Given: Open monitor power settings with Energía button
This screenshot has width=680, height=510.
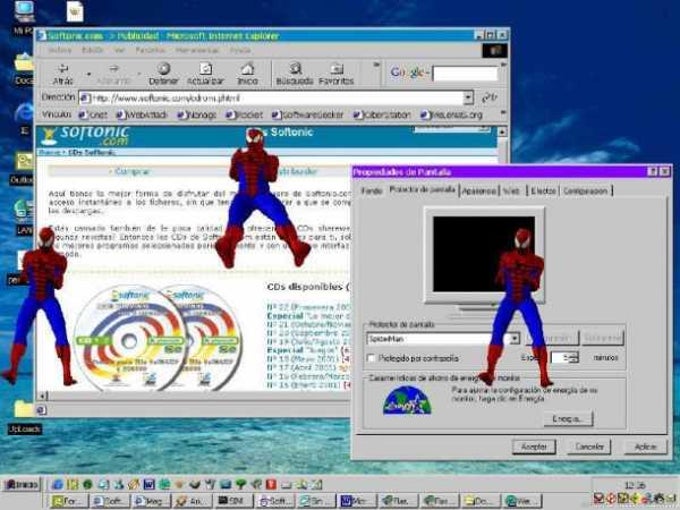Looking at the screenshot, I should (568, 418).
